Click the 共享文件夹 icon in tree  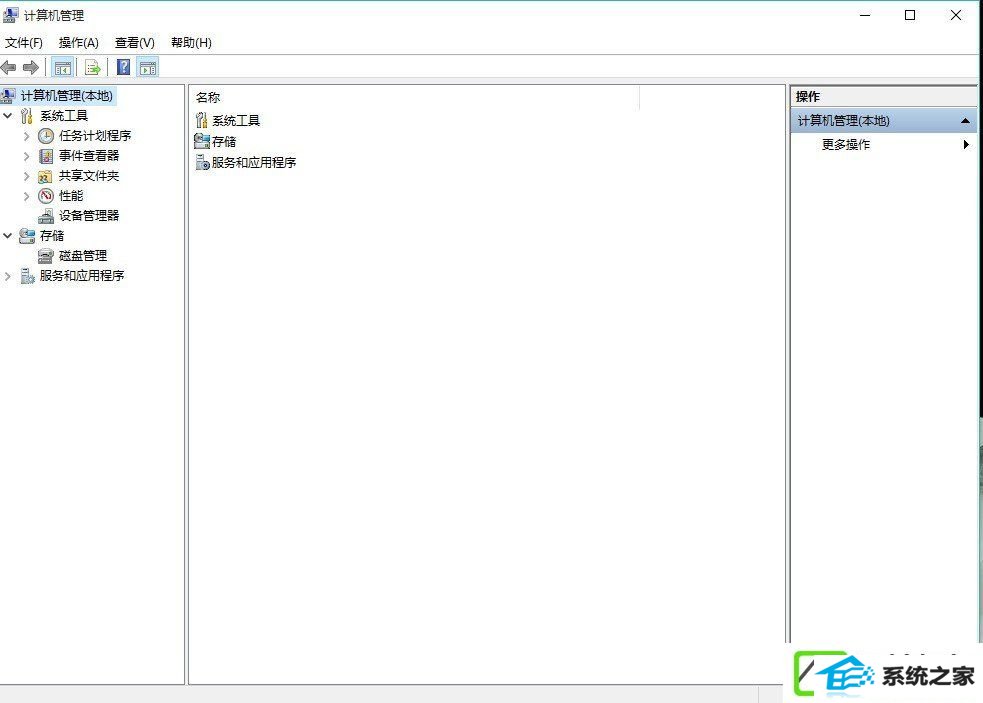coord(45,176)
